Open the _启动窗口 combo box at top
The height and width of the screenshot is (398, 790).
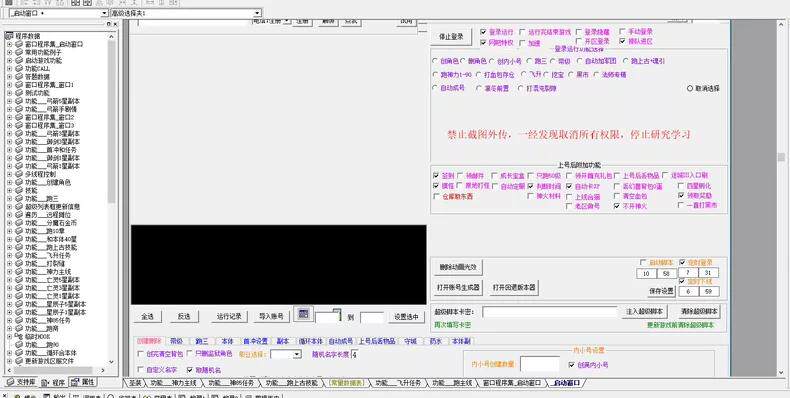pos(58,13)
